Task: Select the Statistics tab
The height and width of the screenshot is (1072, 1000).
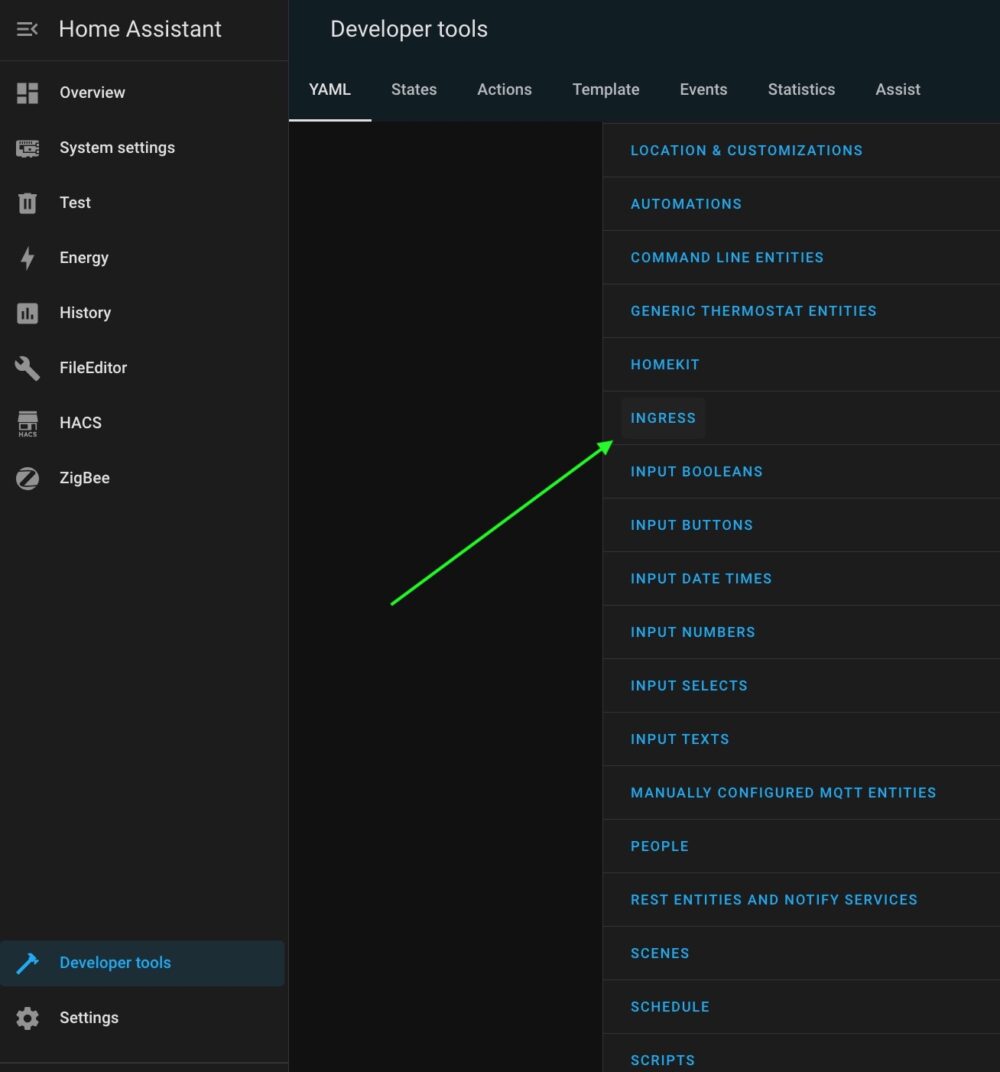Action: [x=800, y=89]
